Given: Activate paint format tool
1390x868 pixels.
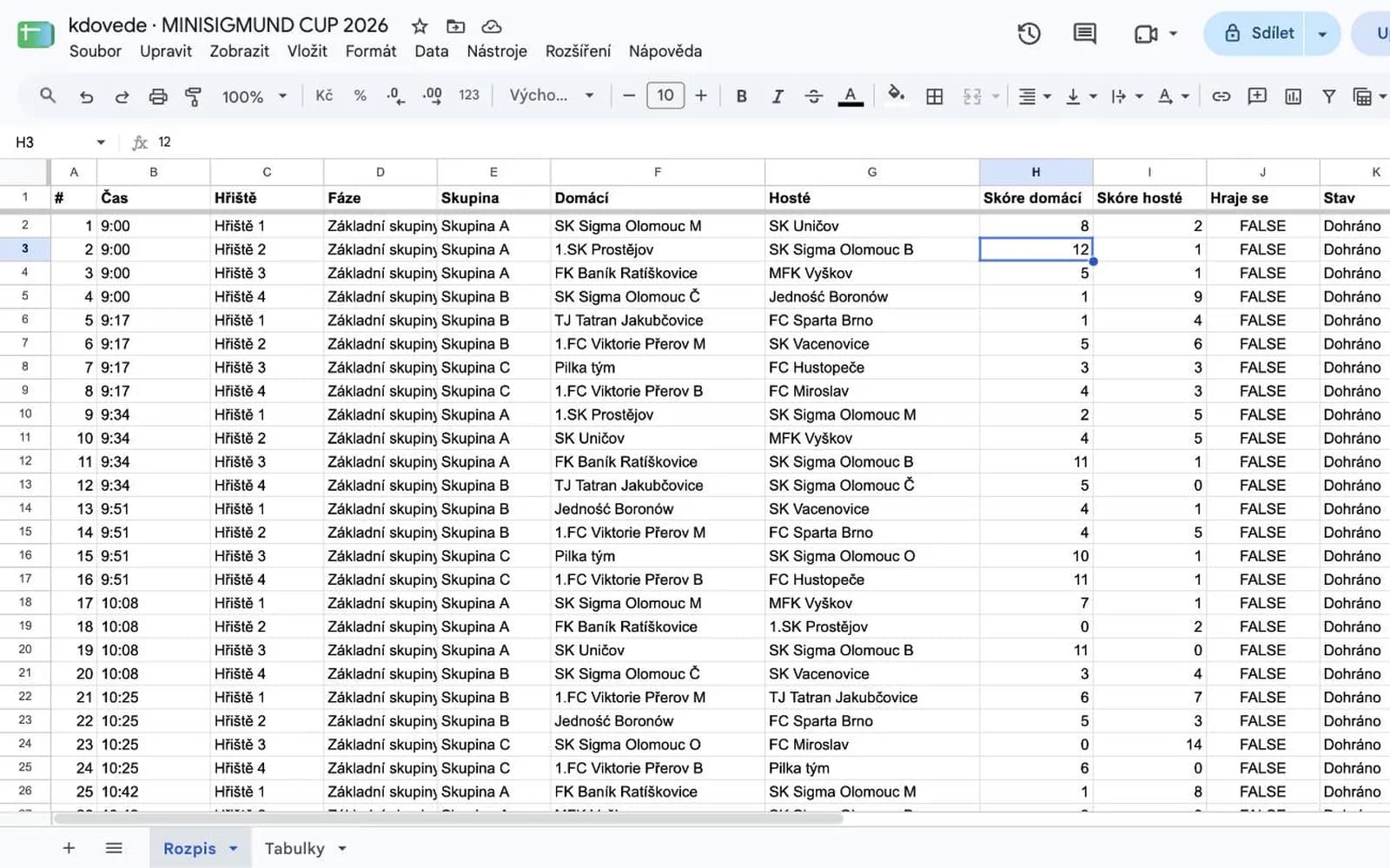Looking at the screenshot, I should [193, 96].
